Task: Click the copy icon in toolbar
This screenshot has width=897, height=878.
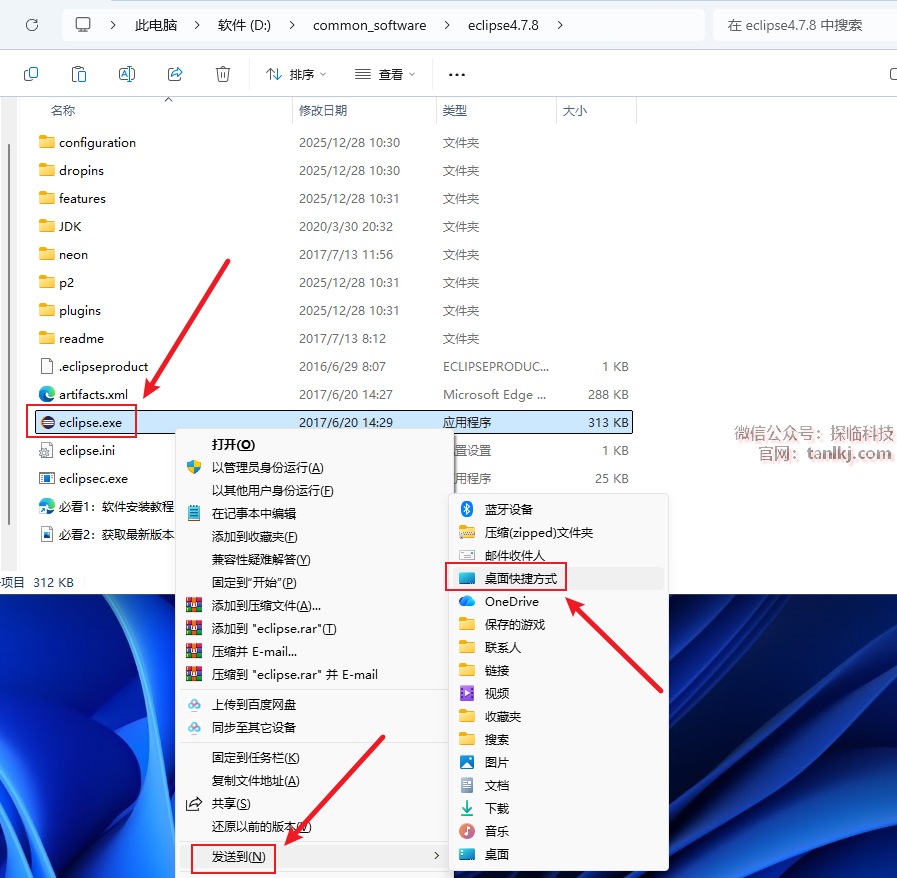Action: point(31,74)
